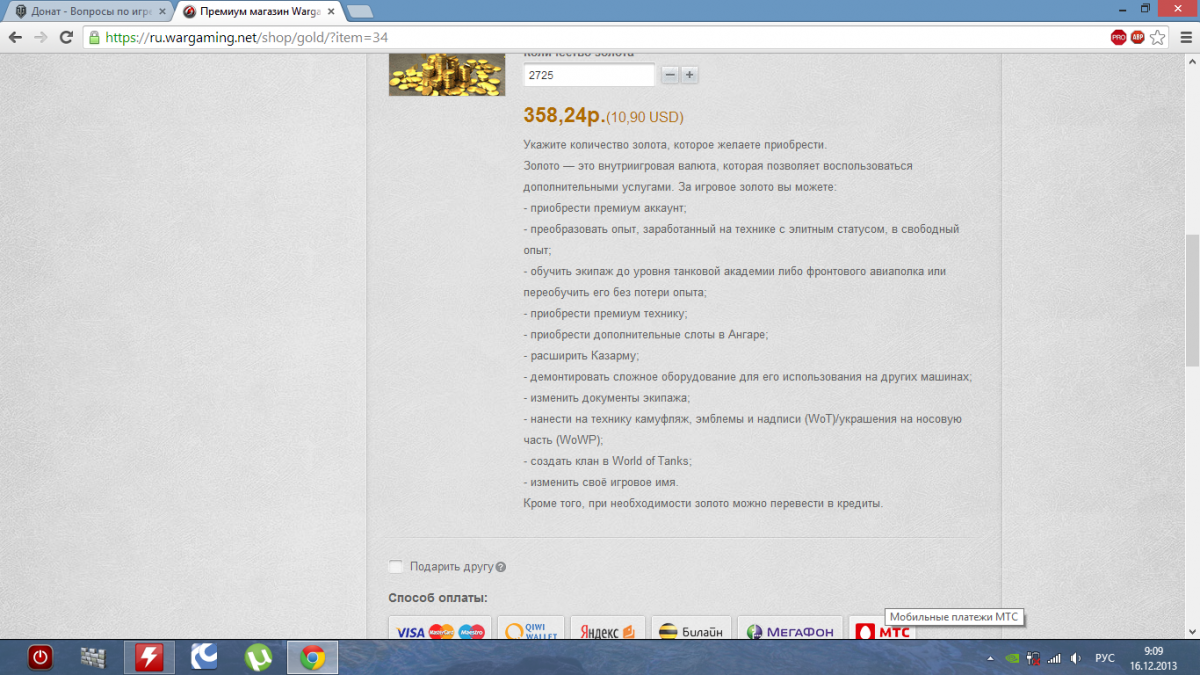Open a new browser tab
Image resolution: width=1200 pixels, height=675 pixels.
coord(360,11)
